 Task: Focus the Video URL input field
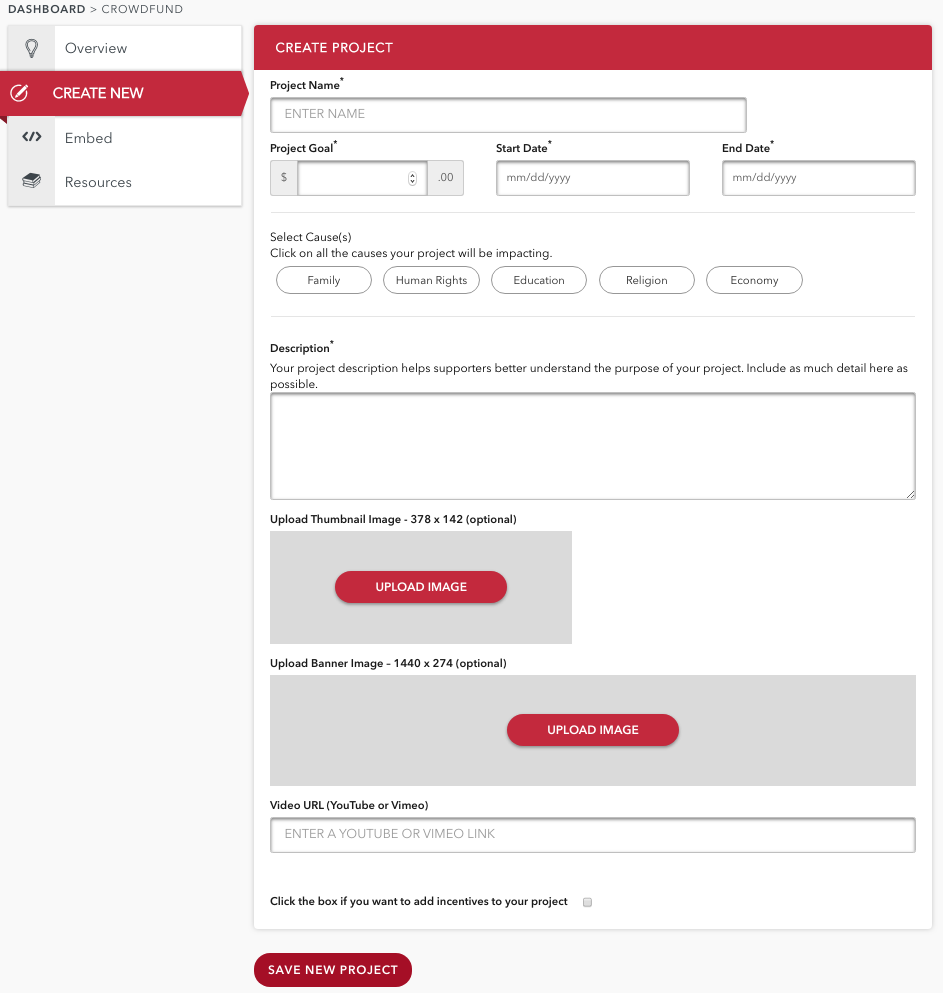tap(592, 834)
